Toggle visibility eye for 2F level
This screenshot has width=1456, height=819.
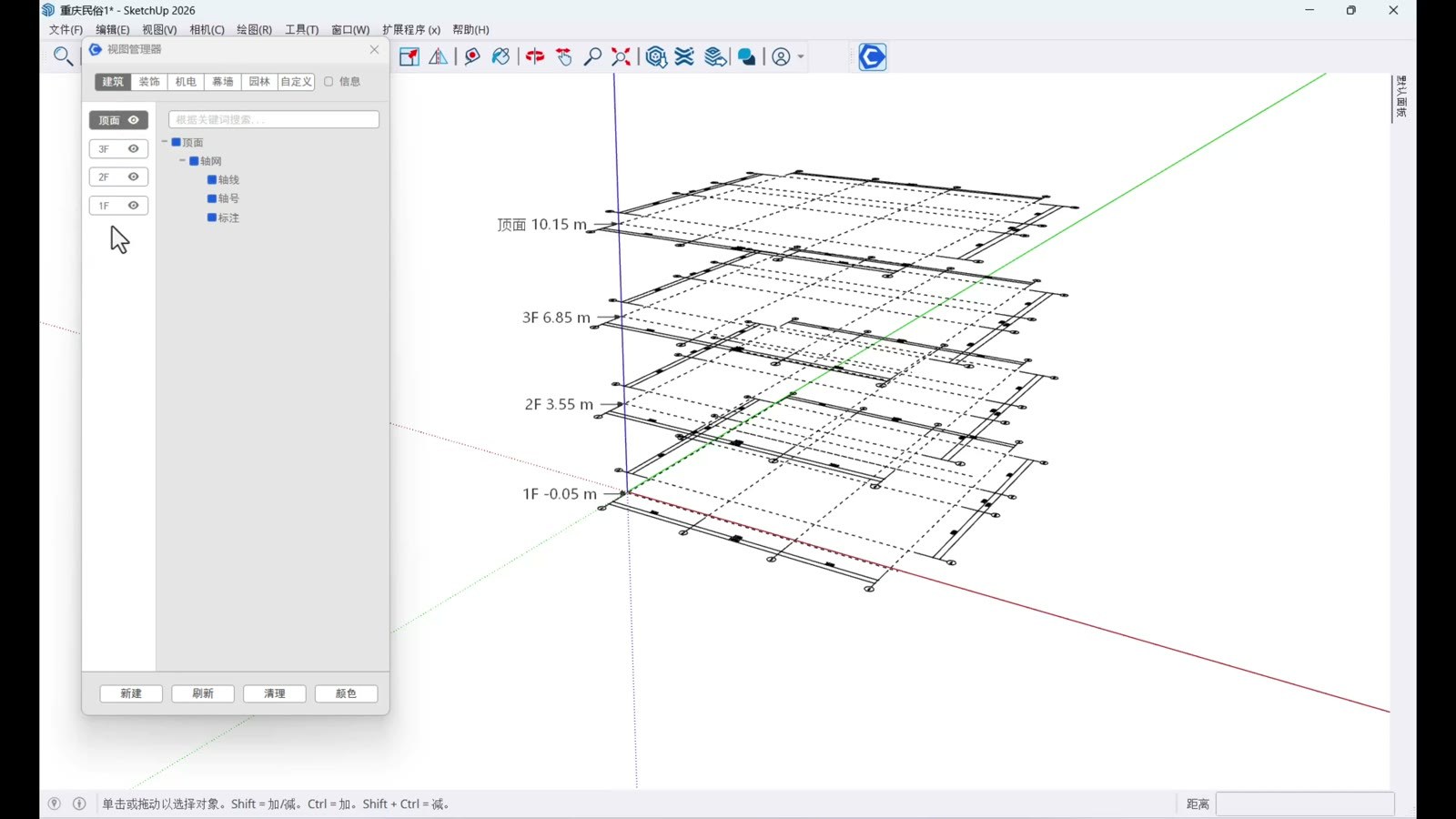(134, 177)
